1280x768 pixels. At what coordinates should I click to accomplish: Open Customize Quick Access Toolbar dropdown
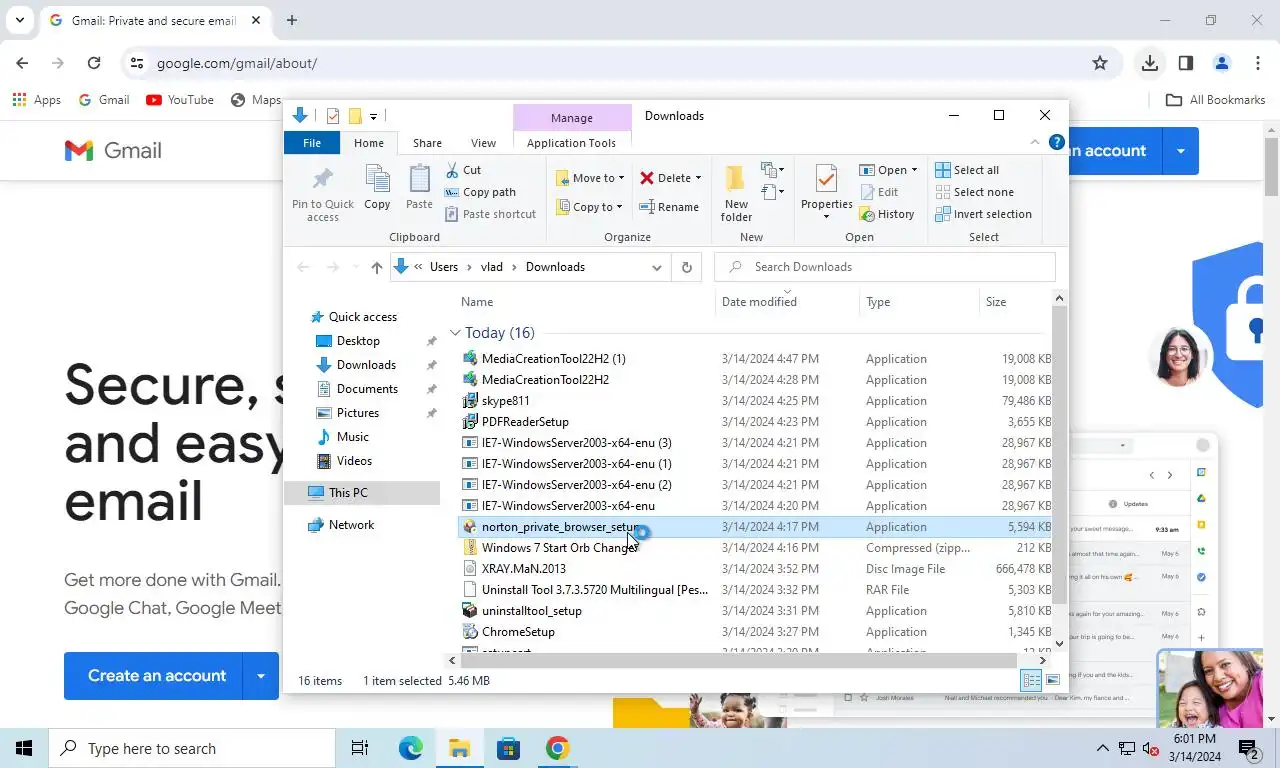pos(373,117)
